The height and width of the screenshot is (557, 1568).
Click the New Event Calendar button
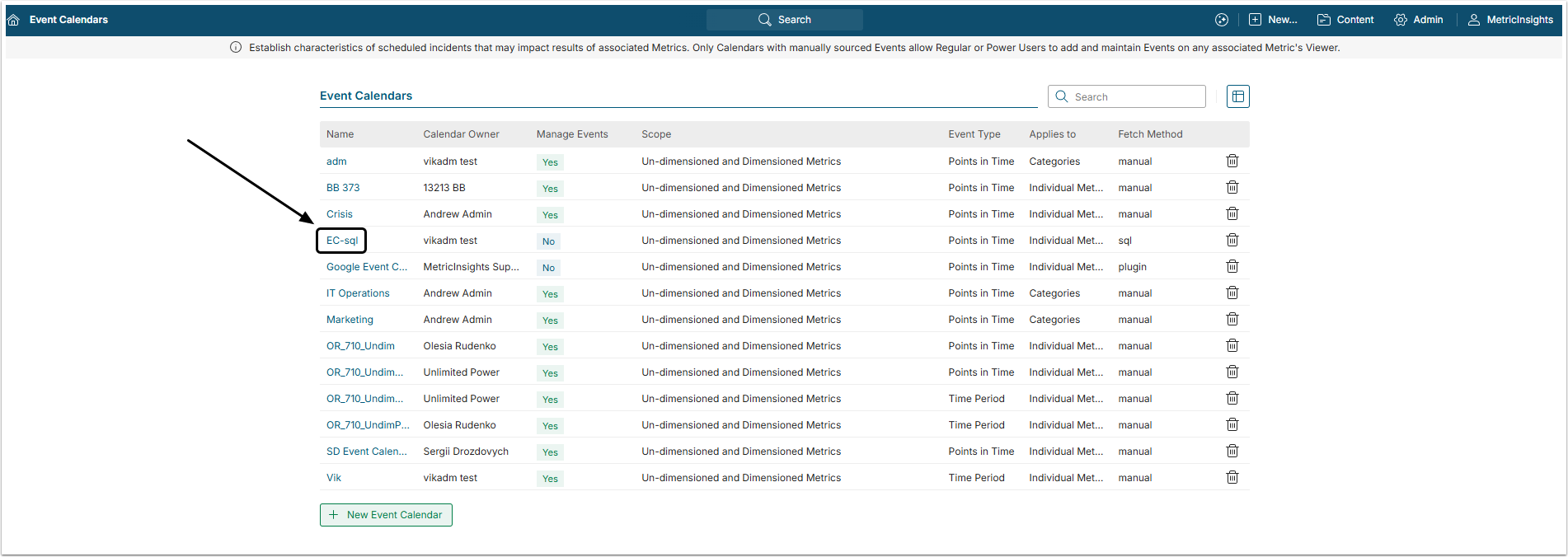pos(386,515)
